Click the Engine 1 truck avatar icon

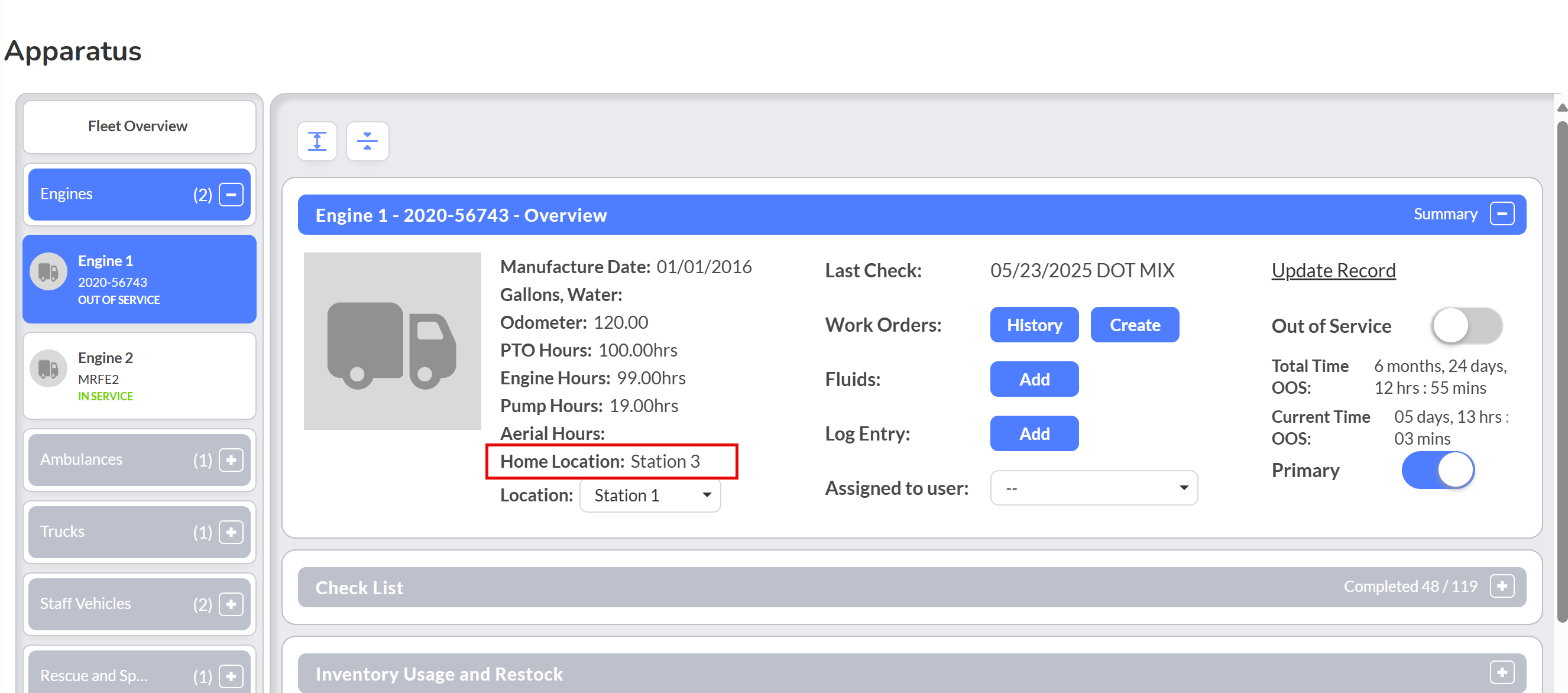click(x=48, y=272)
